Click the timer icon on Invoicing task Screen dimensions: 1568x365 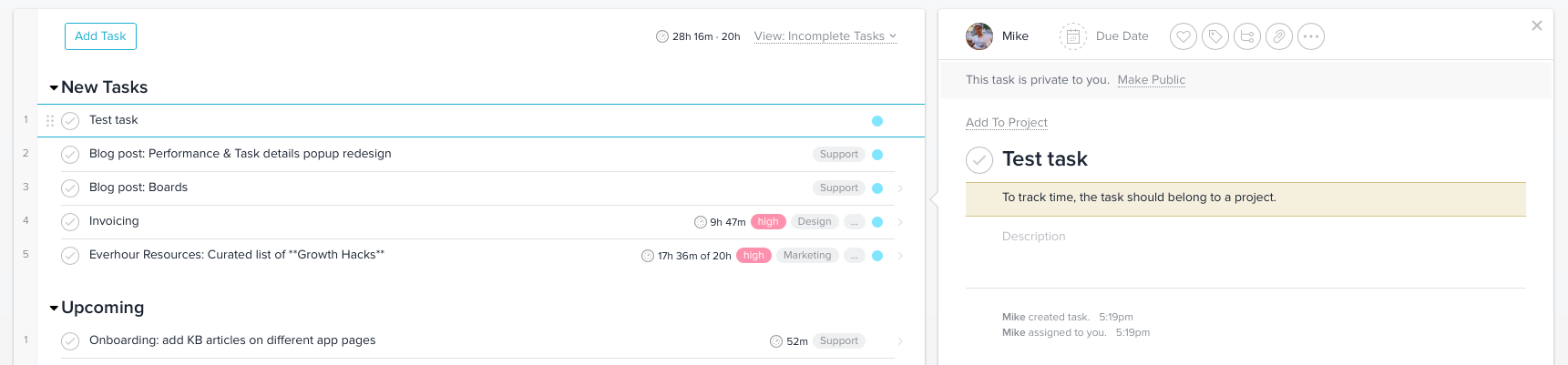[x=701, y=222]
